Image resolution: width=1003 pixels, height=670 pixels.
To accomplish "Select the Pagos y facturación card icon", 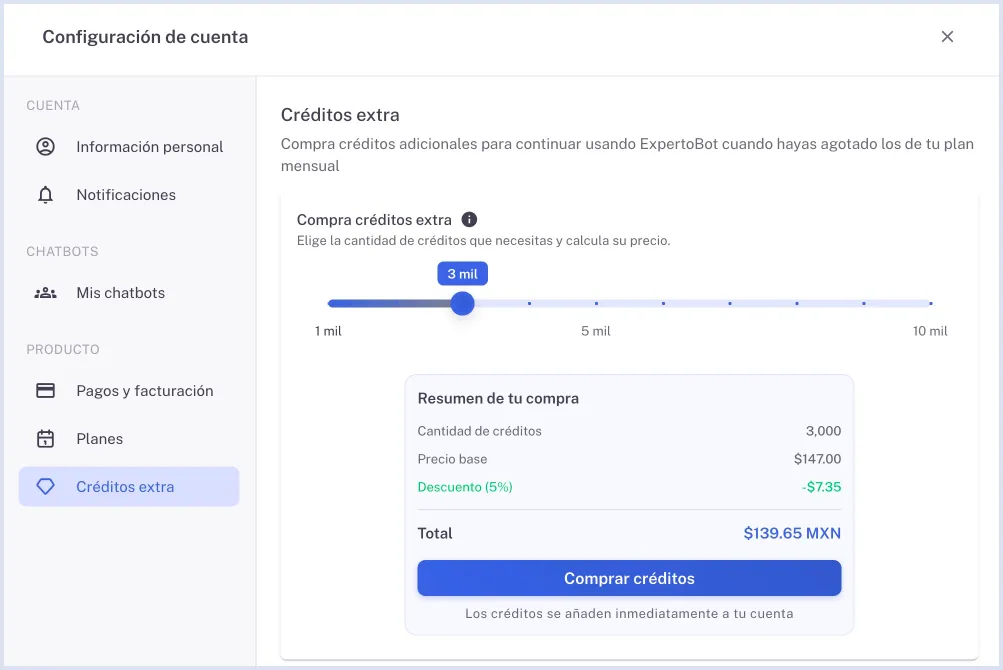I will coord(46,390).
